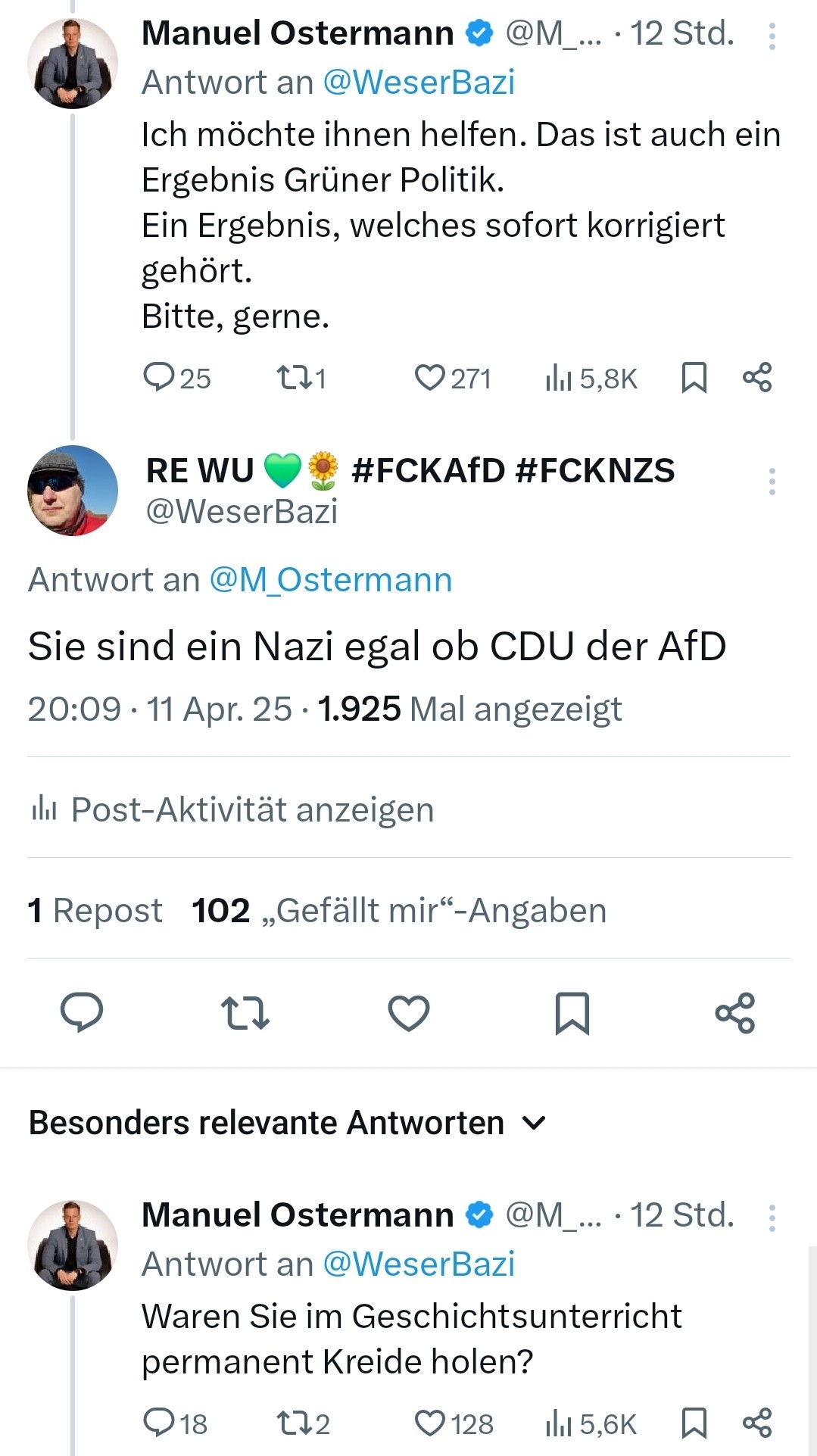Viewport: 817px width, 1456px height.
Task: Open the 102 Gefällt mir-Angaben list
Action: pyautogui.click(x=399, y=910)
